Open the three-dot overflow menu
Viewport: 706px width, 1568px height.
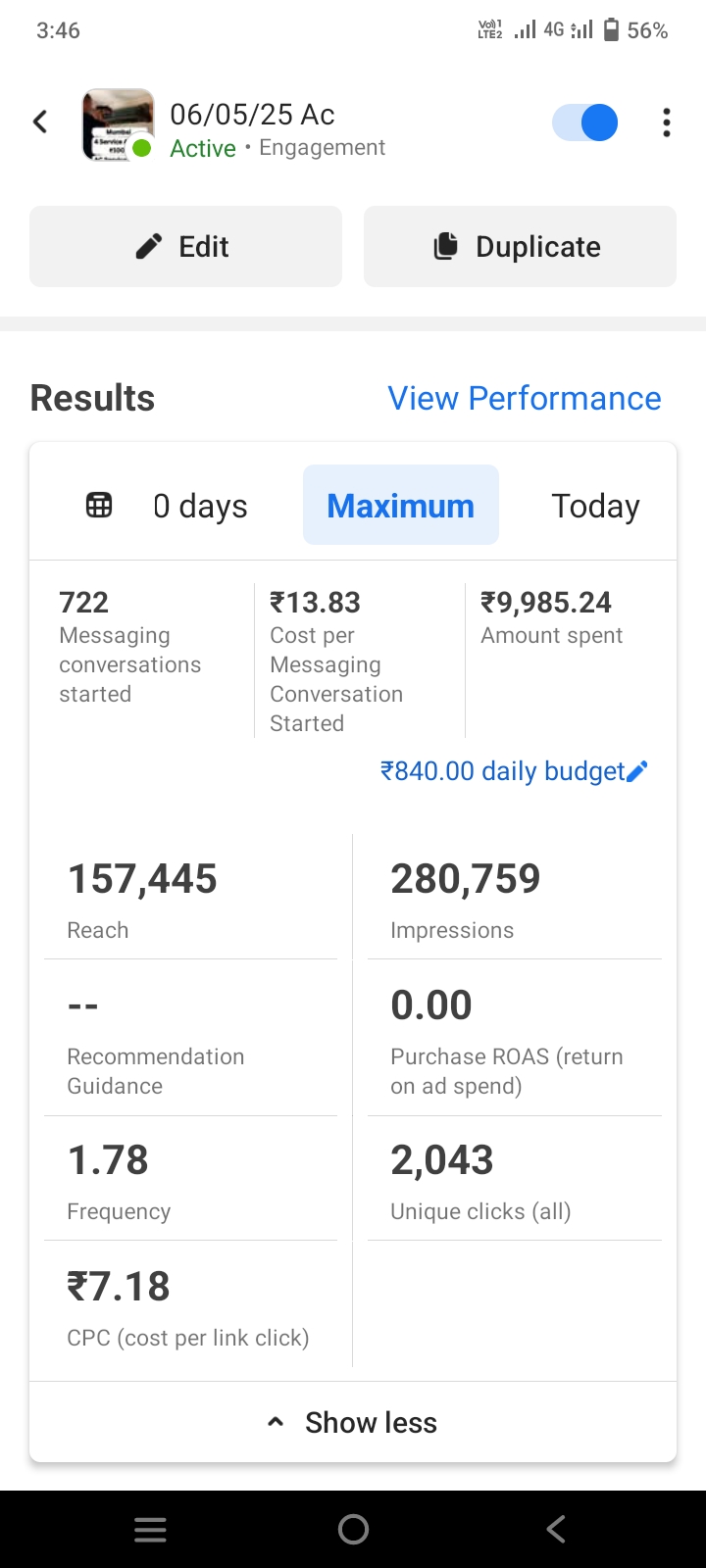tap(667, 122)
